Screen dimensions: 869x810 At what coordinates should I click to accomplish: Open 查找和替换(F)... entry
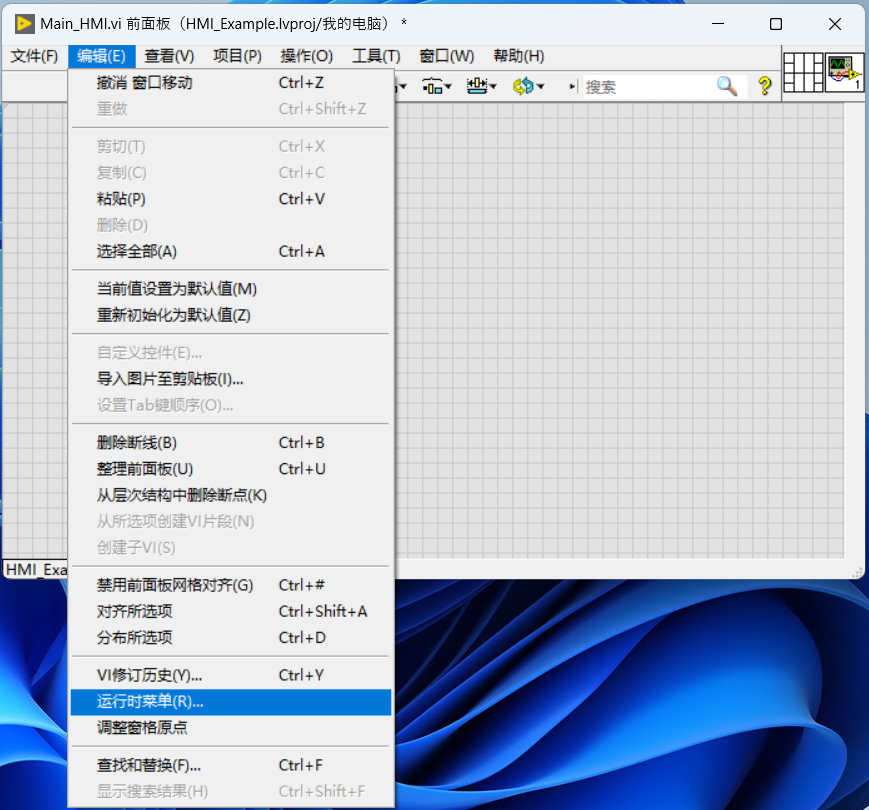pos(231,765)
